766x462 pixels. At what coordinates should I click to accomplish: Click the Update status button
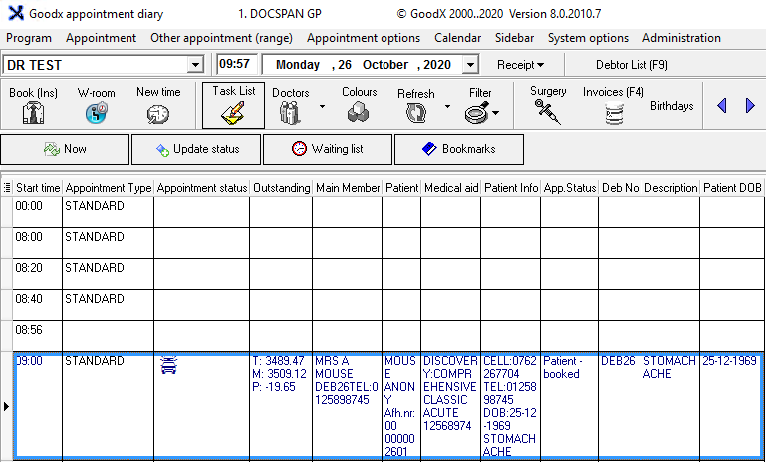pyautogui.click(x=196, y=149)
